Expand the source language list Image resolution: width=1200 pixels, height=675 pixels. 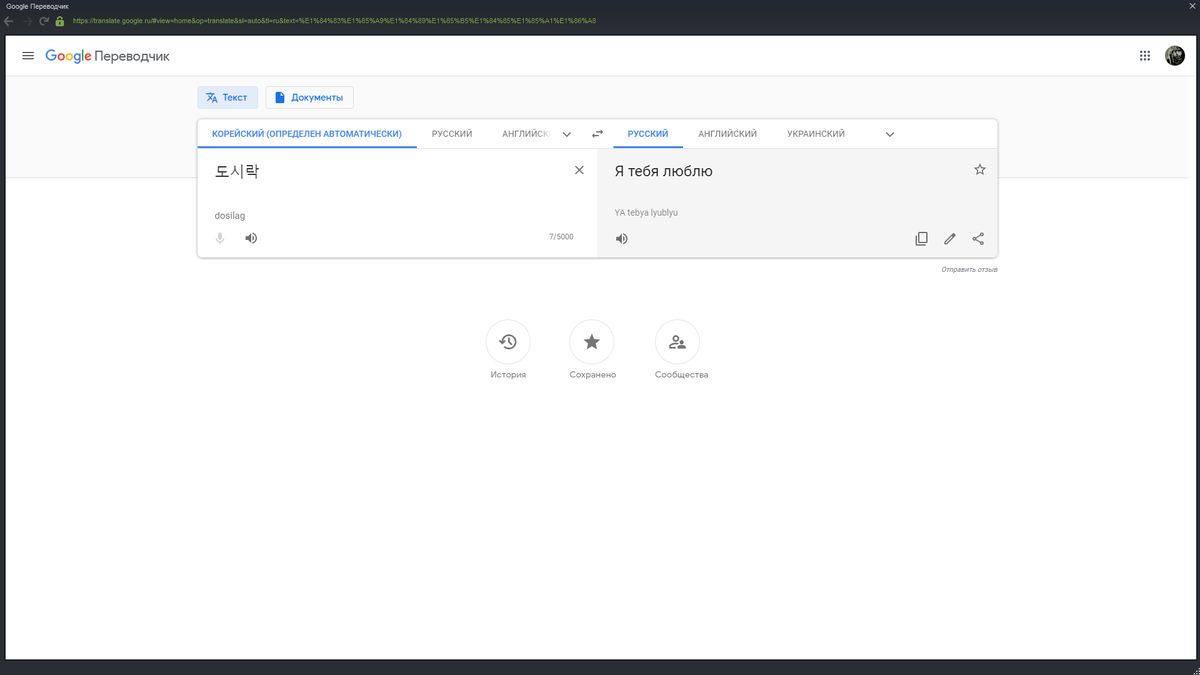(x=567, y=134)
